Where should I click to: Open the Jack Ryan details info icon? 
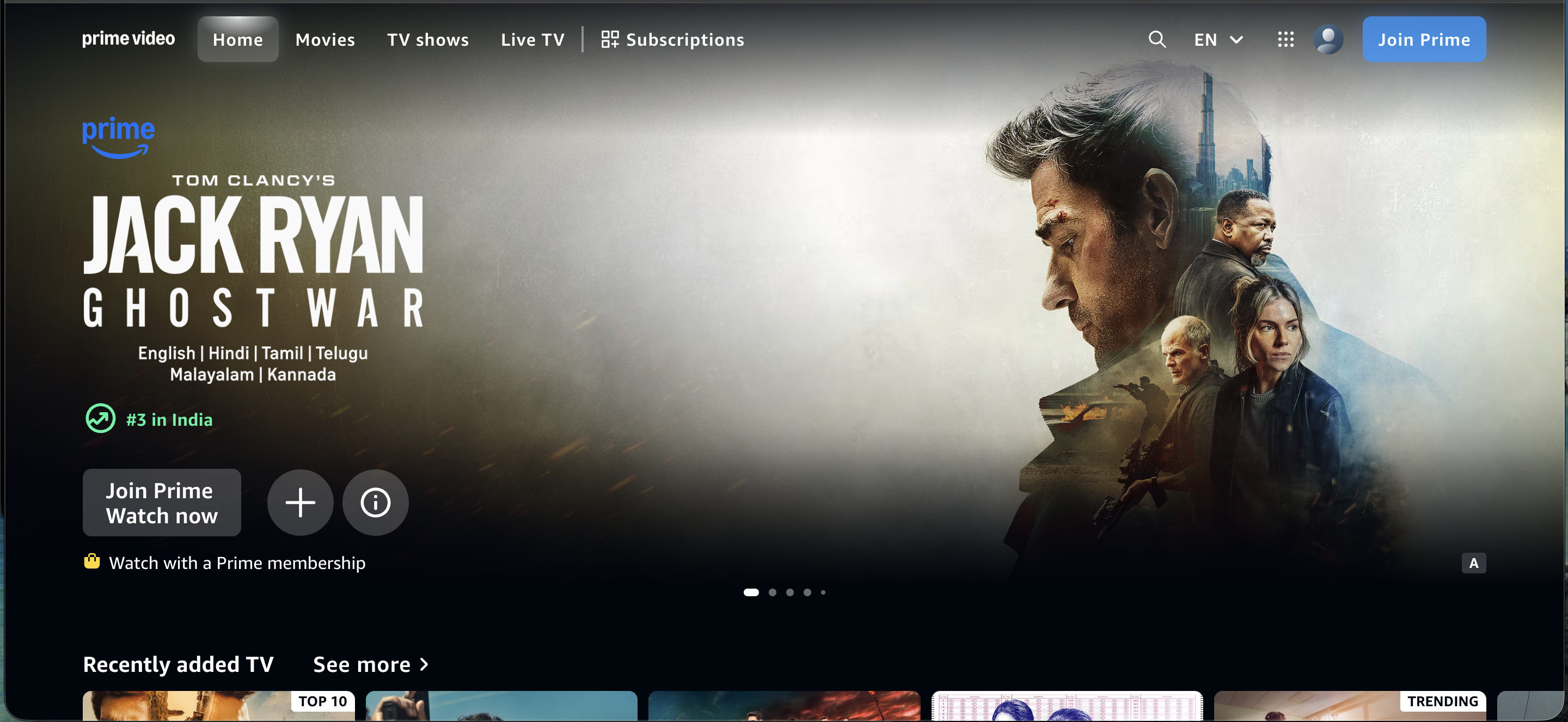click(x=376, y=502)
